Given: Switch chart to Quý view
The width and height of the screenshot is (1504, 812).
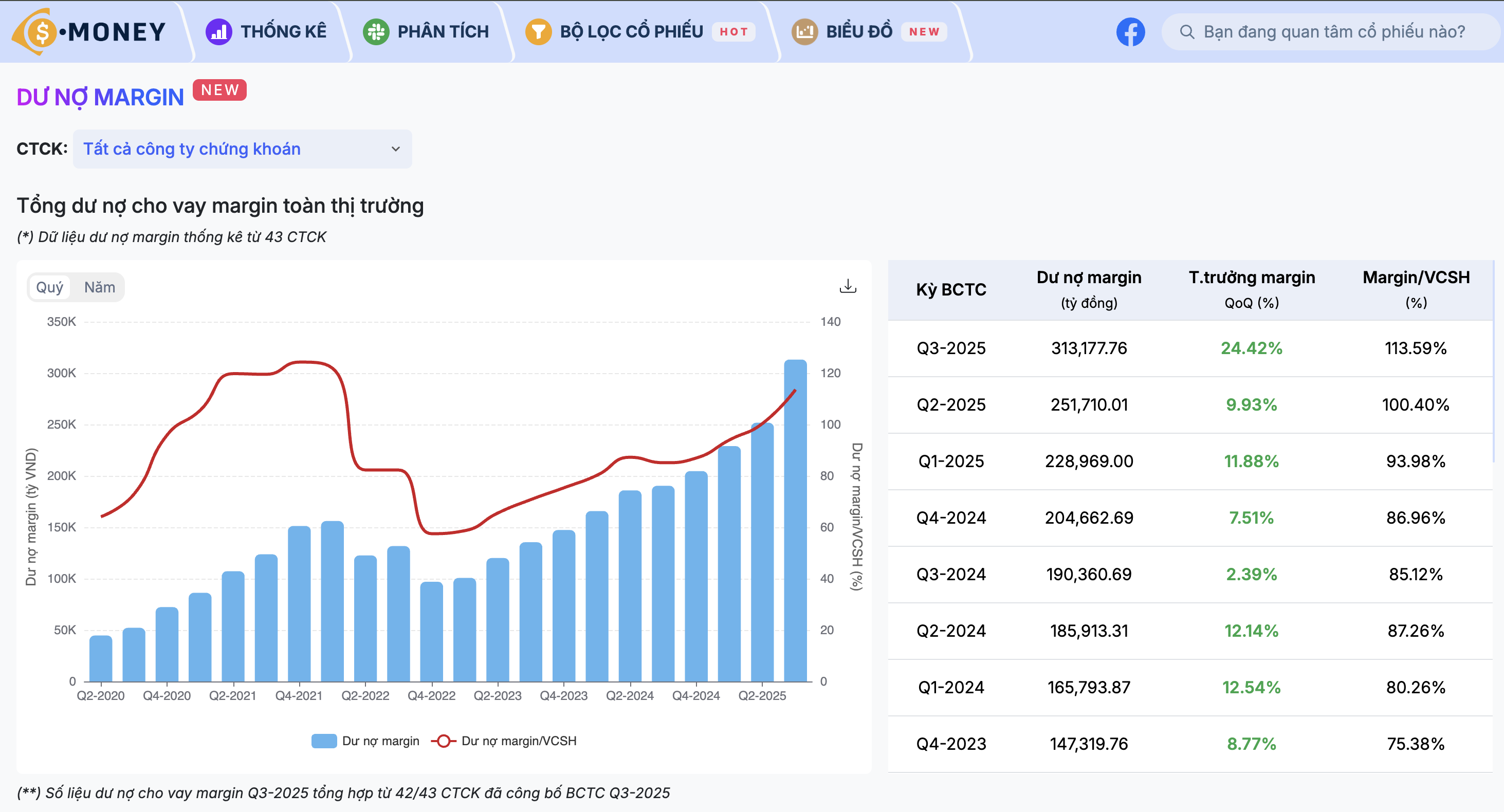Looking at the screenshot, I should tap(50, 287).
